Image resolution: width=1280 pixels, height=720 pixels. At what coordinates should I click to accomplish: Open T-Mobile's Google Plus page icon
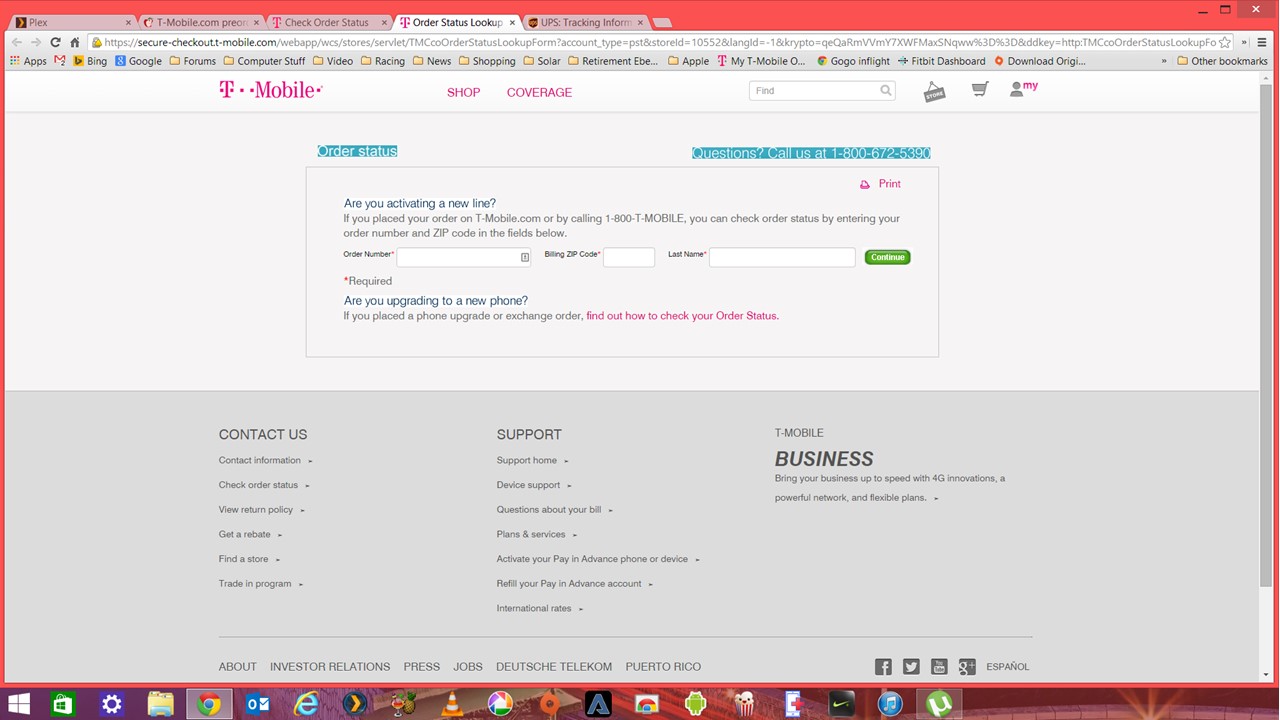coord(967,667)
